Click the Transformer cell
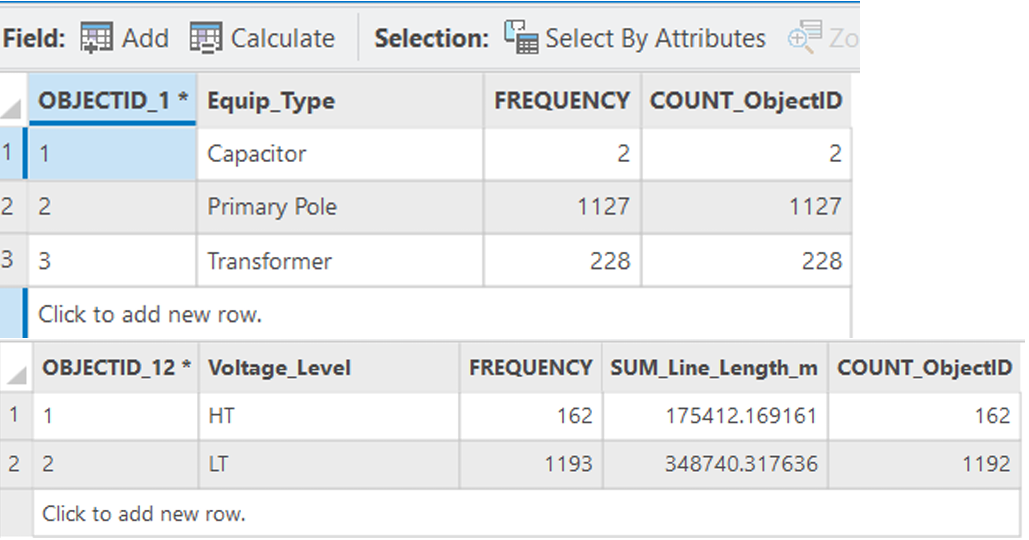The width and height of the screenshot is (1029, 540). point(340,260)
